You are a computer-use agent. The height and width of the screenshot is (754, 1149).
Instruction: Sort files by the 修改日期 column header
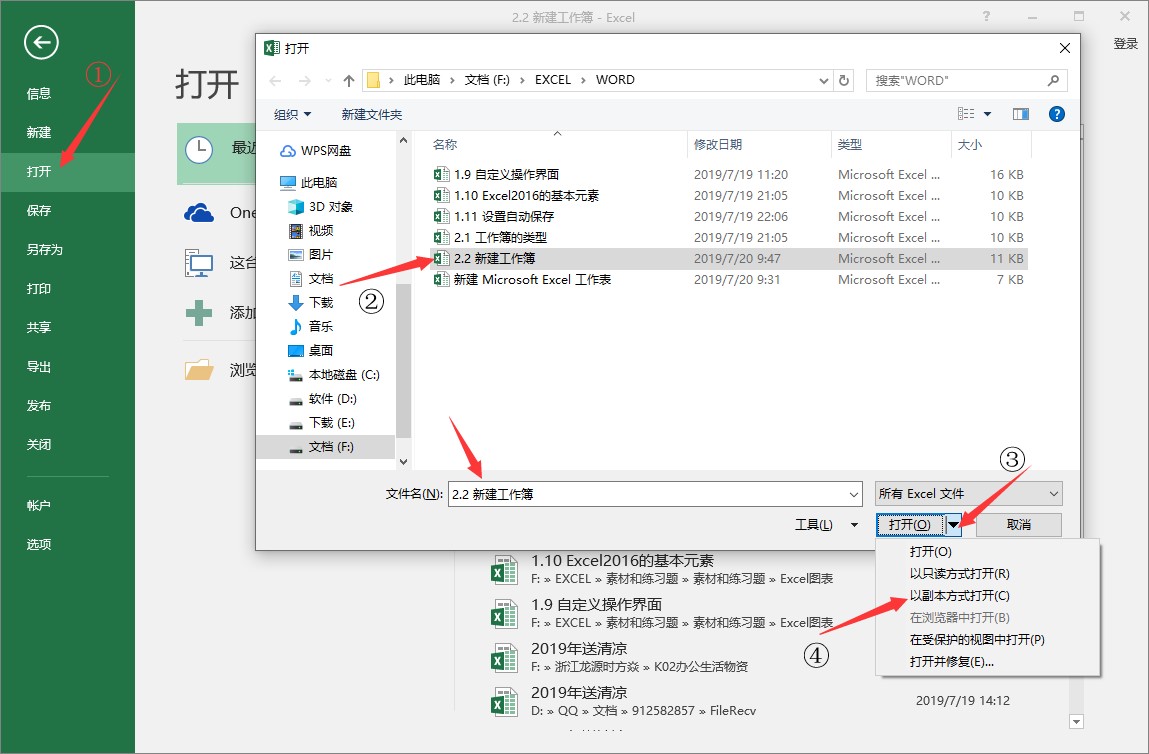(x=718, y=145)
